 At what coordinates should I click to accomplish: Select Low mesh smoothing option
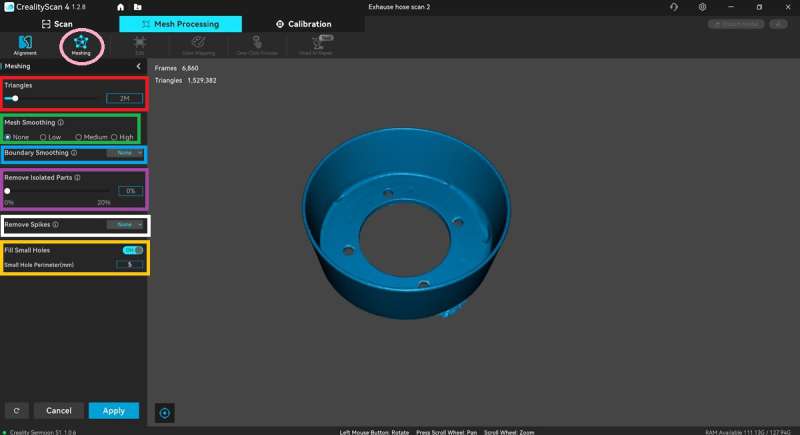click(43, 137)
